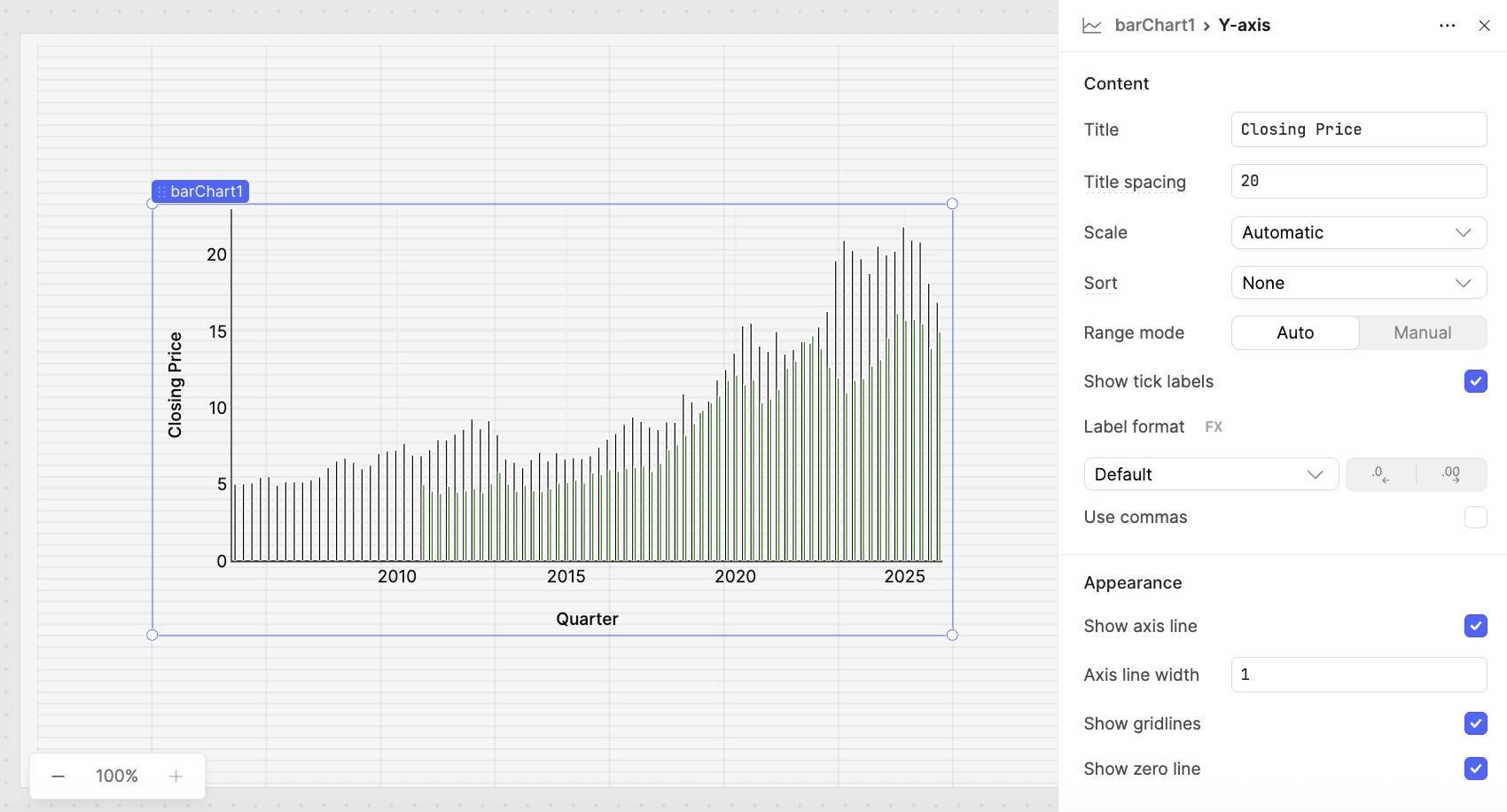Disable the Show tick labels checkbox
The width and height of the screenshot is (1507, 812).
tap(1475, 381)
